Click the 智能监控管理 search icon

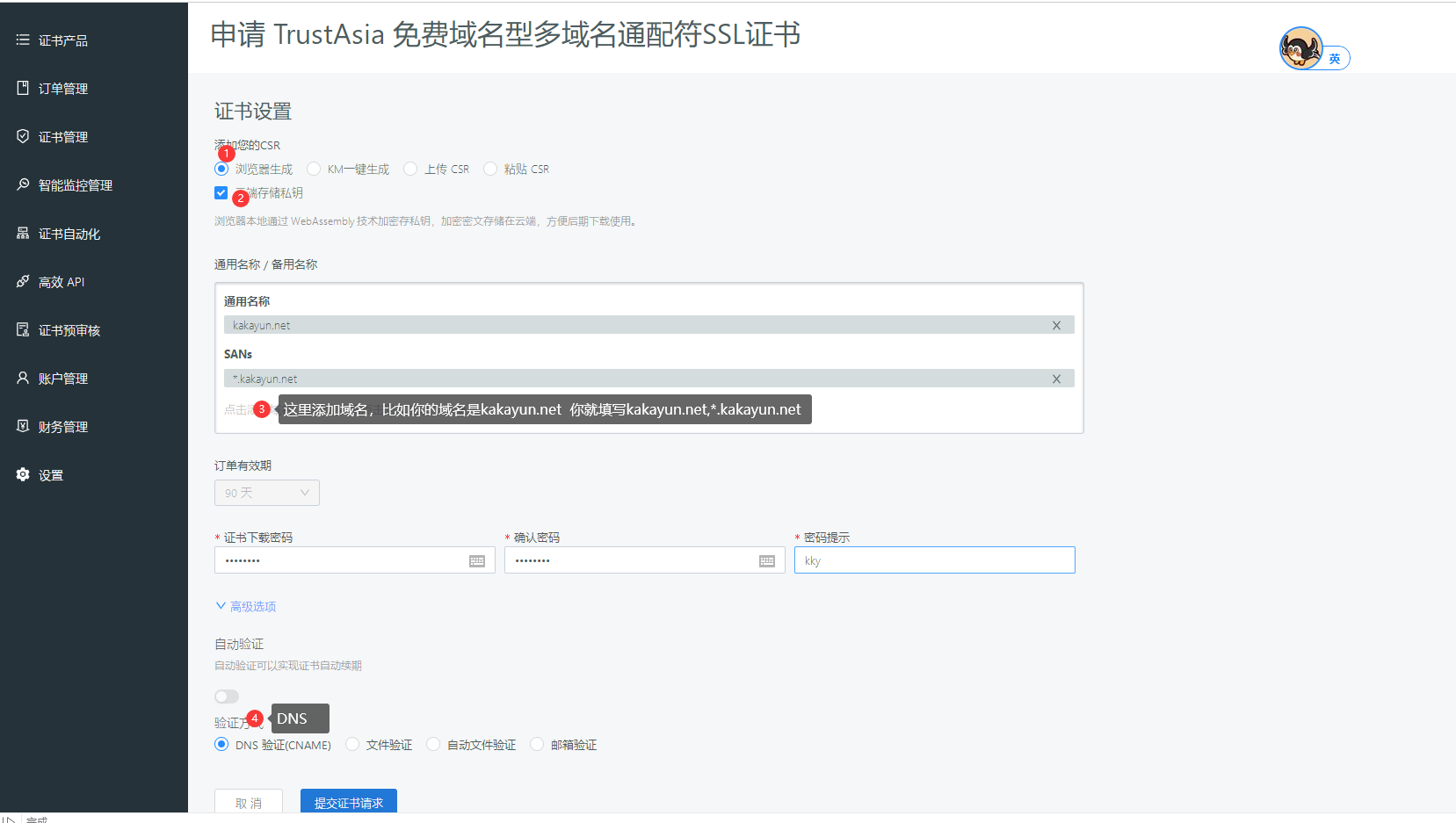23,184
